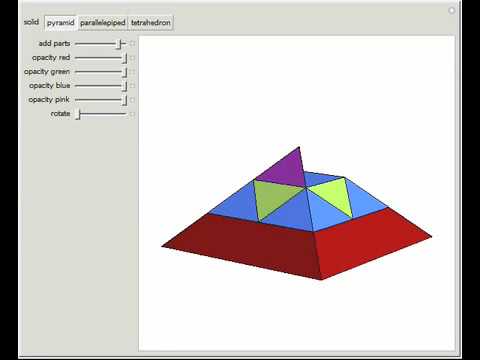Click the "add parts" label
Screen dimensions: 480x360
pyautogui.click(x=54, y=44)
